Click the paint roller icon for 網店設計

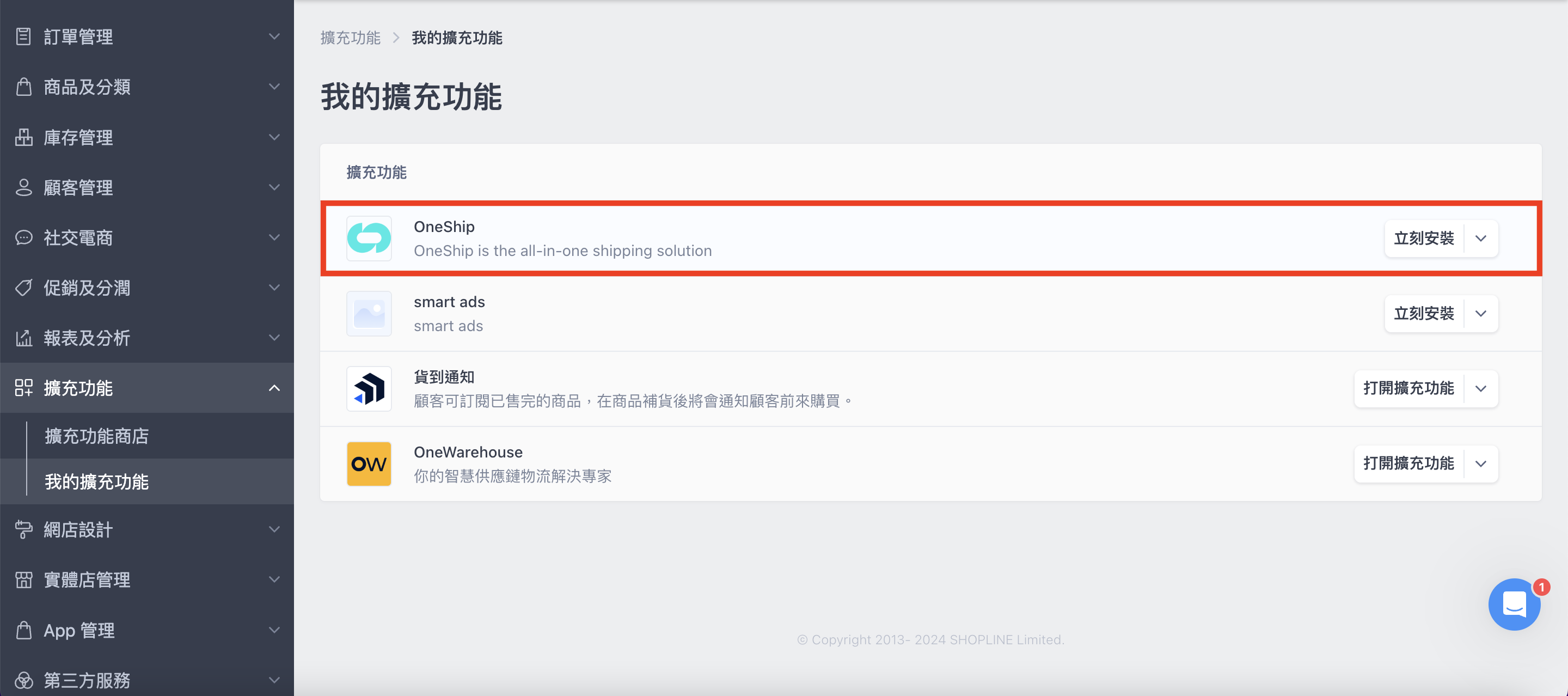pos(23,529)
